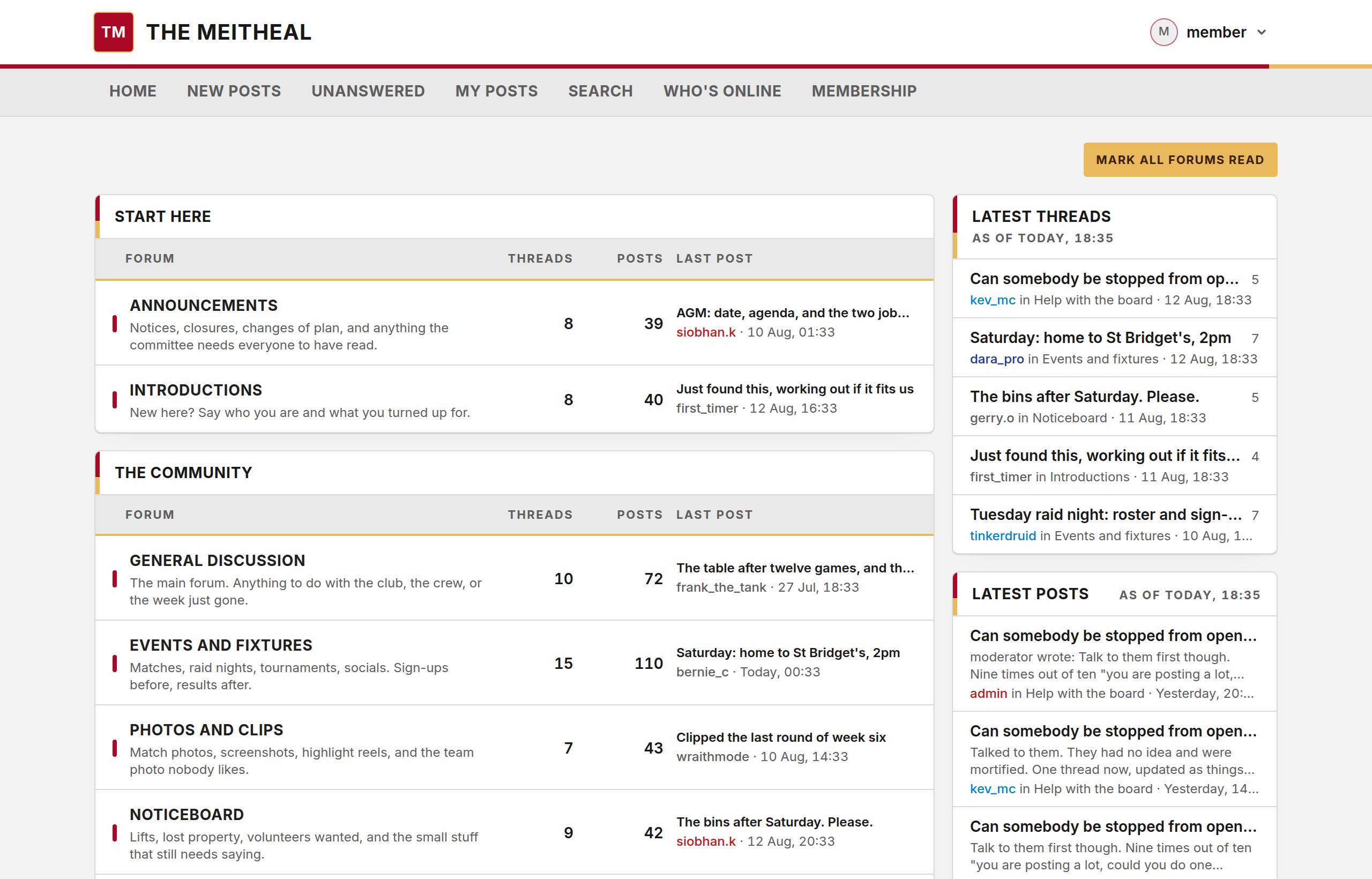
Task: Open latest thread 'Just found this, working out if it fits...'
Action: tap(1105, 456)
